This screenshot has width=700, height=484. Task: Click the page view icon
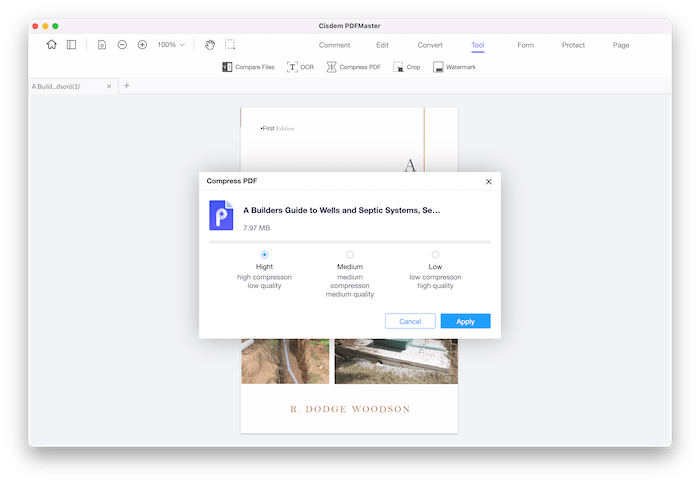click(x=102, y=45)
